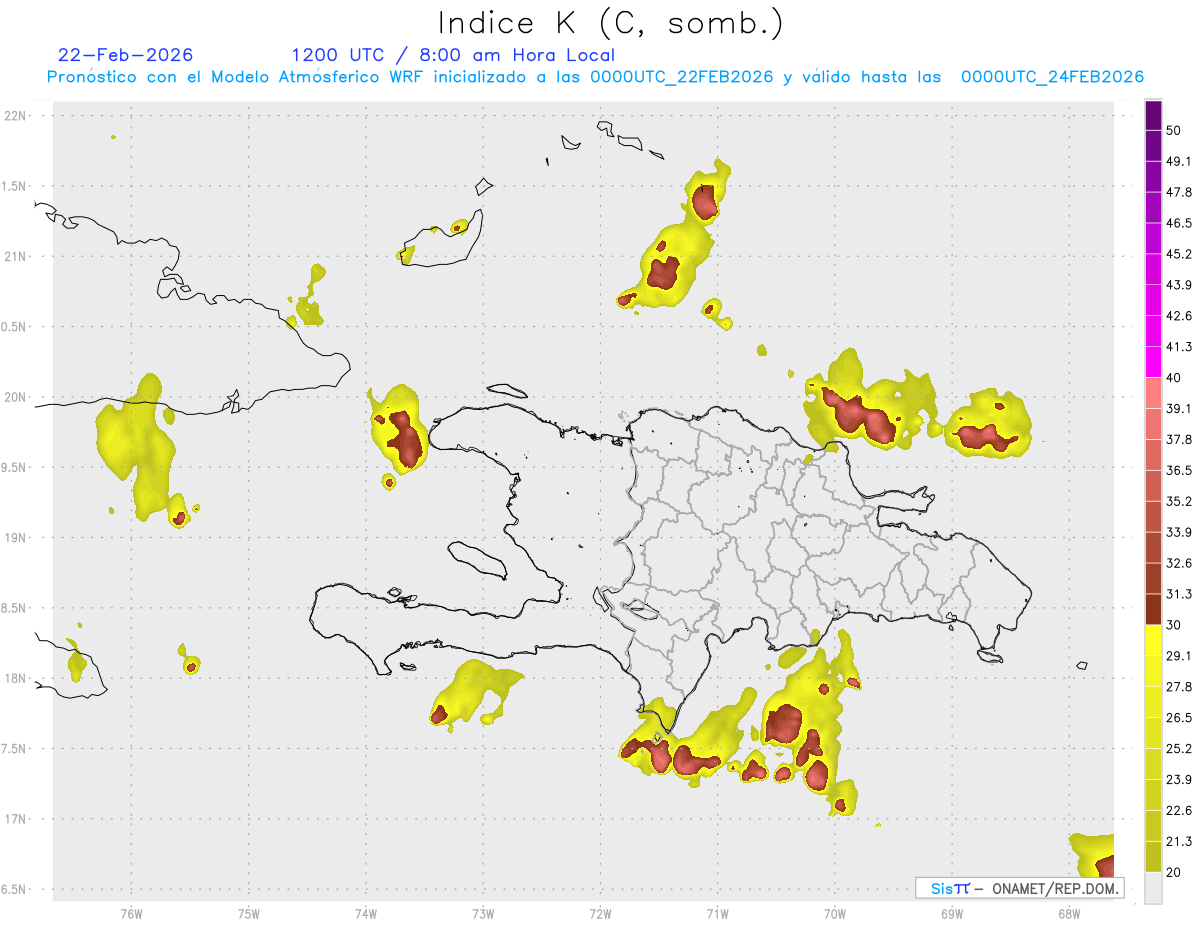Click the "73W" longitude label
The width and height of the screenshot is (1200, 927).
[483, 913]
